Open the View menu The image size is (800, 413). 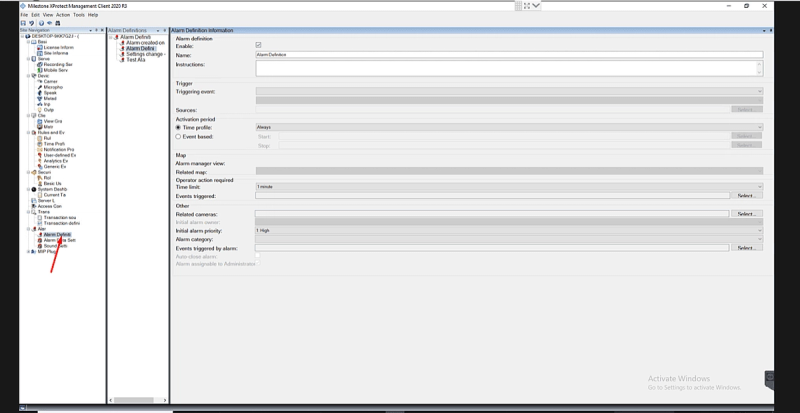[48, 15]
